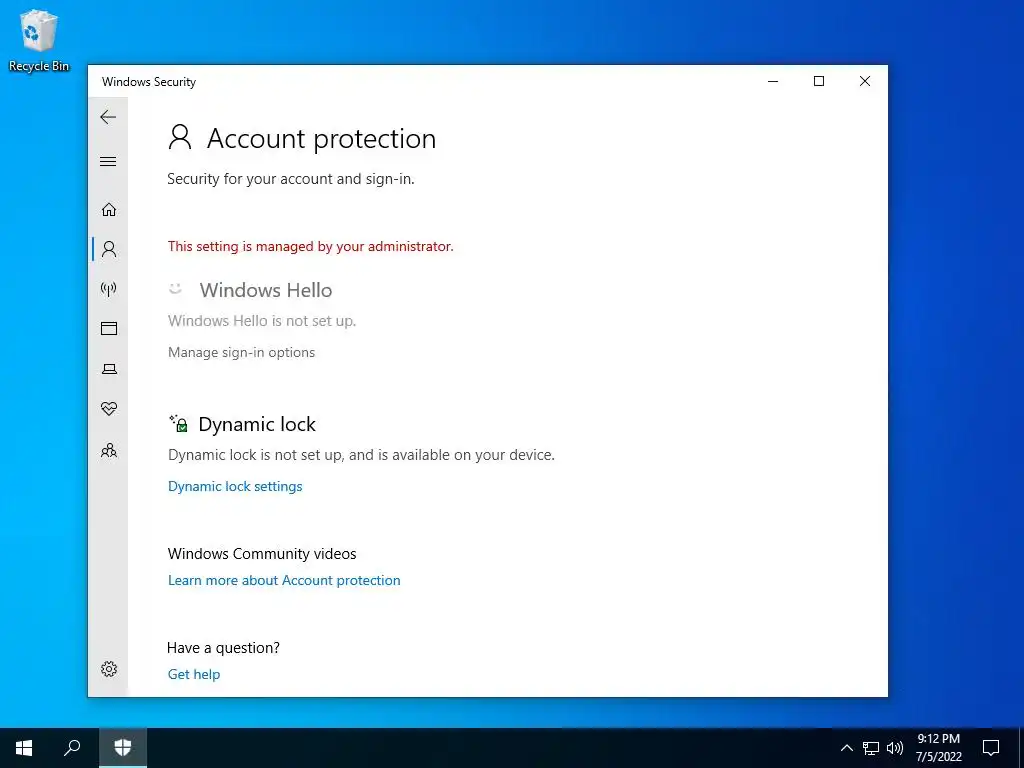Click 'This setting is managed by your administrator' text
This screenshot has width=1024, height=768.
point(310,246)
